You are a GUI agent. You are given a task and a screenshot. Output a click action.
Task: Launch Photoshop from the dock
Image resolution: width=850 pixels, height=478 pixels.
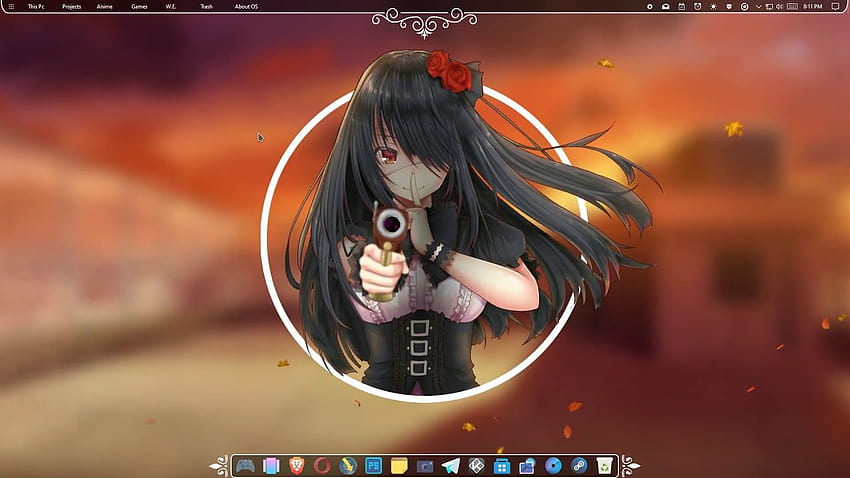(374, 466)
